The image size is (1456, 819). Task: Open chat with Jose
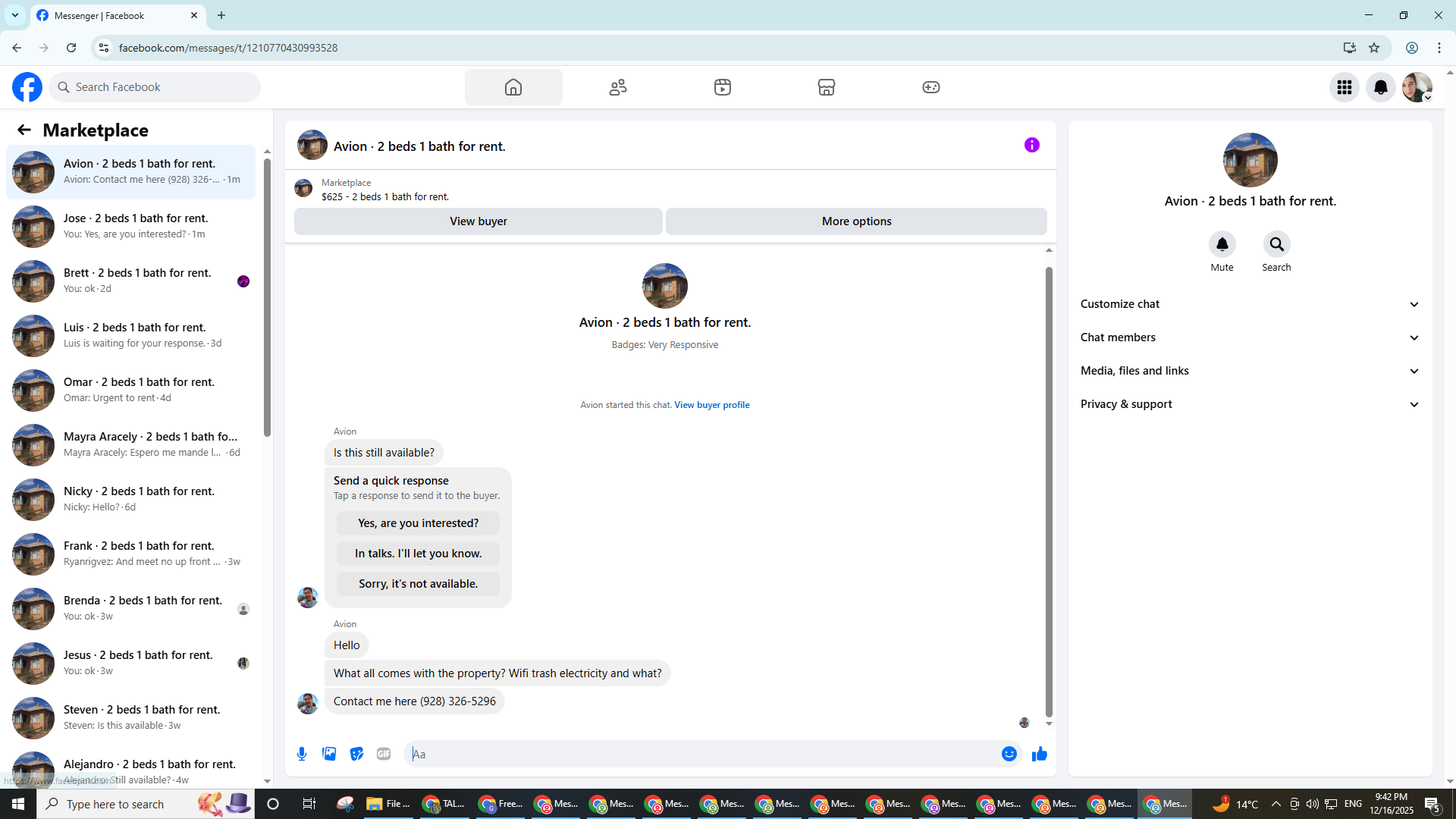pyautogui.click(x=131, y=227)
